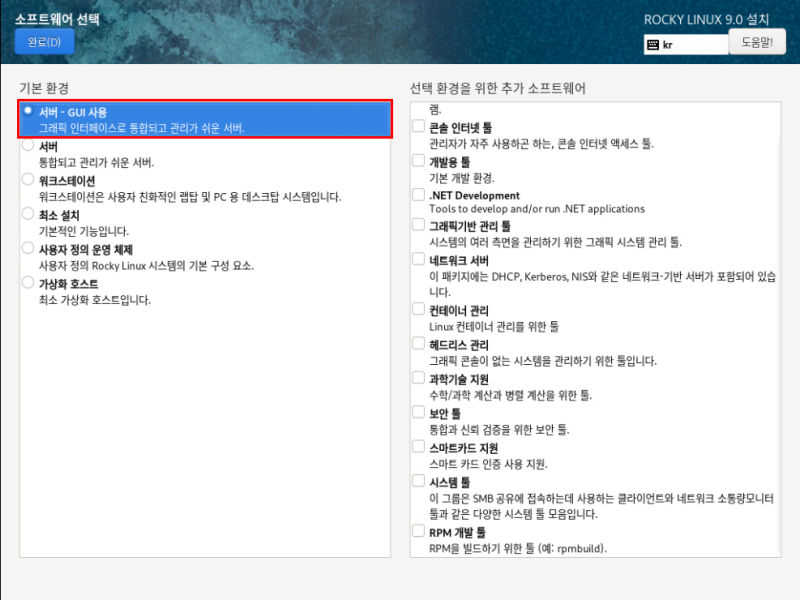Image resolution: width=800 pixels, height=600 pixels.
Task: Enable the 과학기술 지원 checkbox
Action: click(x=418, y=378)
